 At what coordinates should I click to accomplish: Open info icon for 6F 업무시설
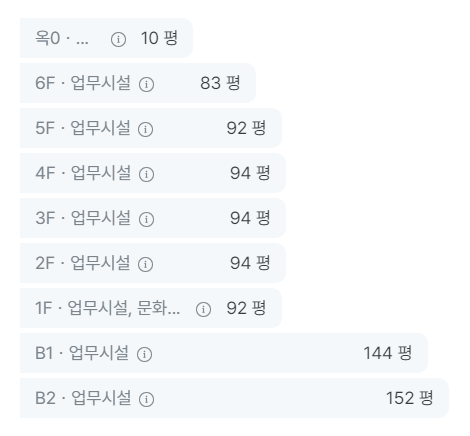(x=146, y=84)
